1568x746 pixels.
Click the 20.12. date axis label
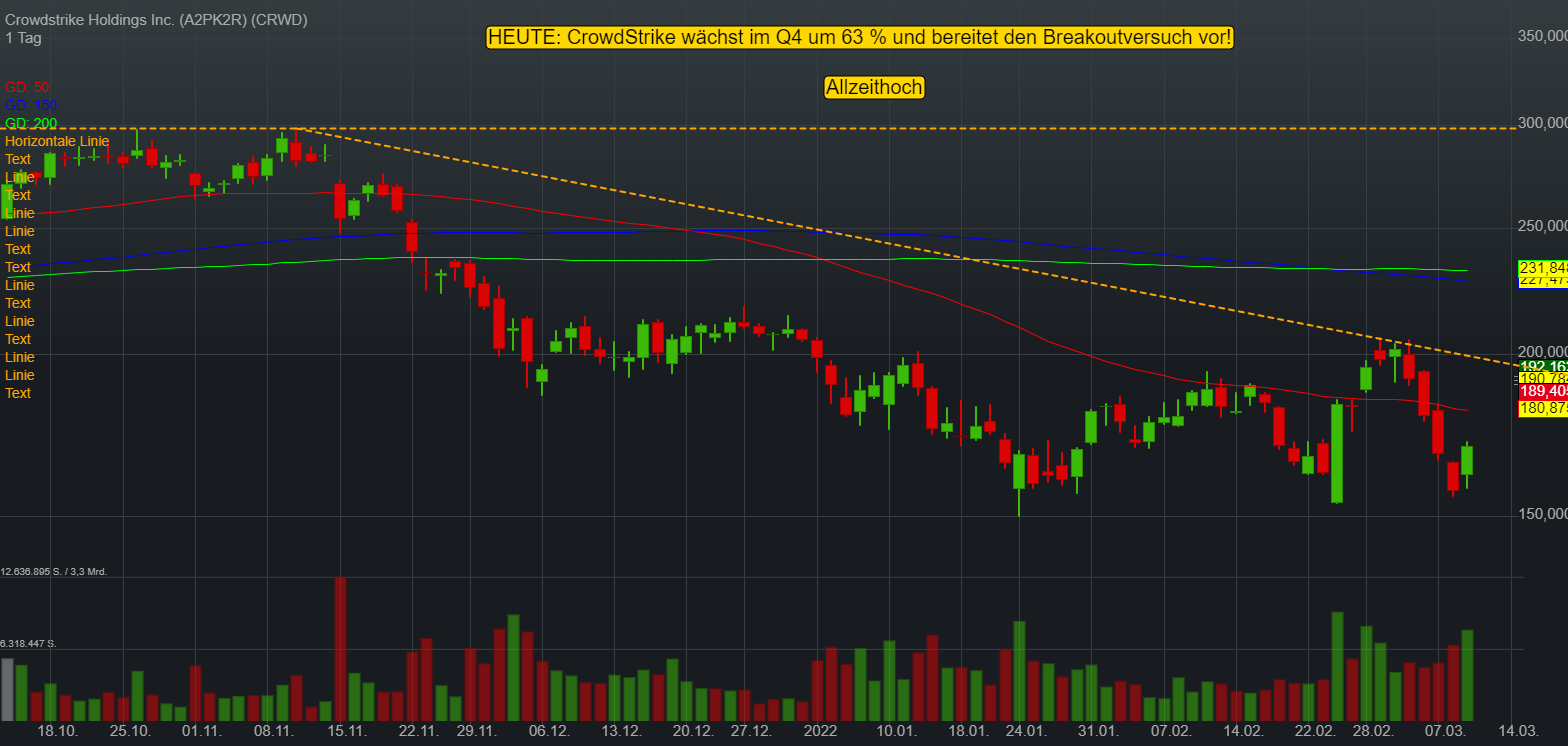[x=692, y=732]
